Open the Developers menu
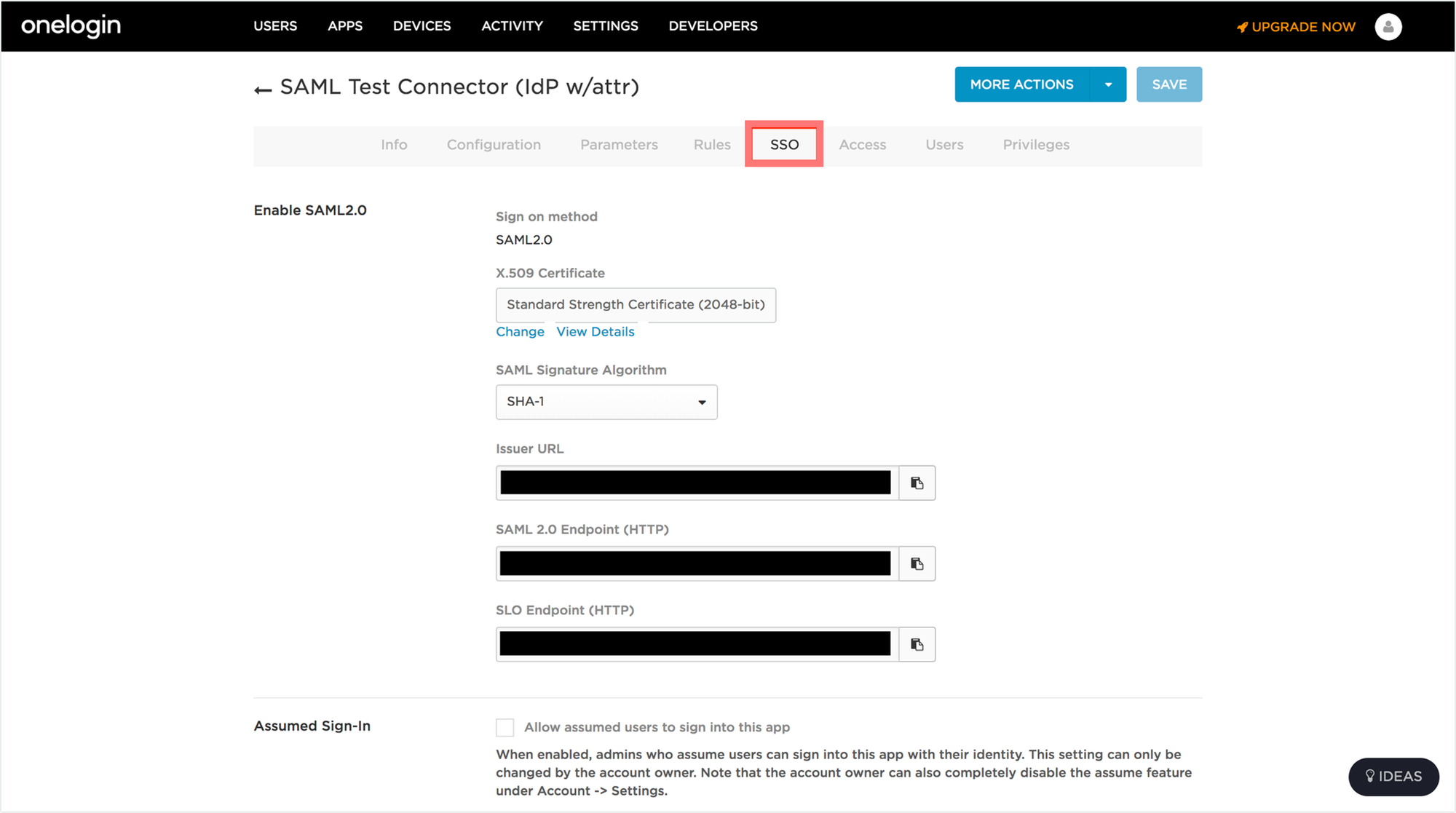This screenshot has width=1456, height=813. click(x=713, y=26)
